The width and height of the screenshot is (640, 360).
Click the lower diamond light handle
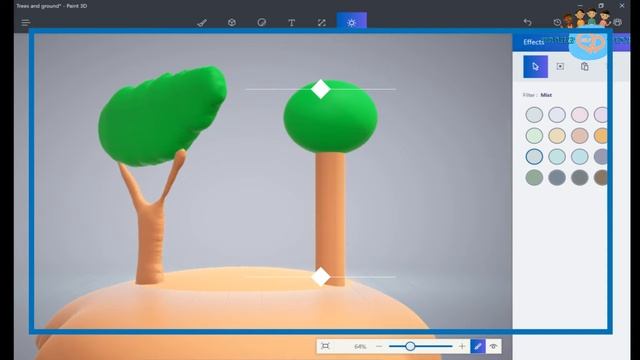pyautogui.click(x=321, y=277)
